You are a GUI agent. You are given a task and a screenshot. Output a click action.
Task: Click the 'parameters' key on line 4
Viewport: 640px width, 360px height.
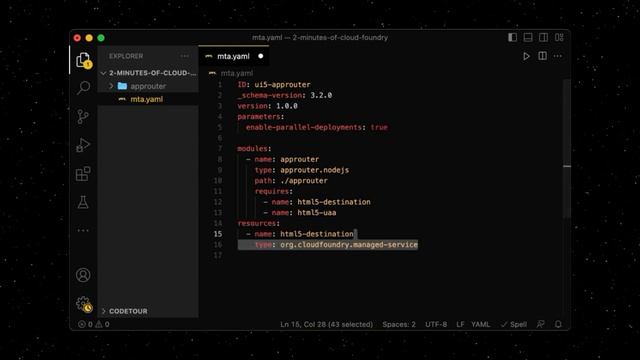tap(259, 117)
